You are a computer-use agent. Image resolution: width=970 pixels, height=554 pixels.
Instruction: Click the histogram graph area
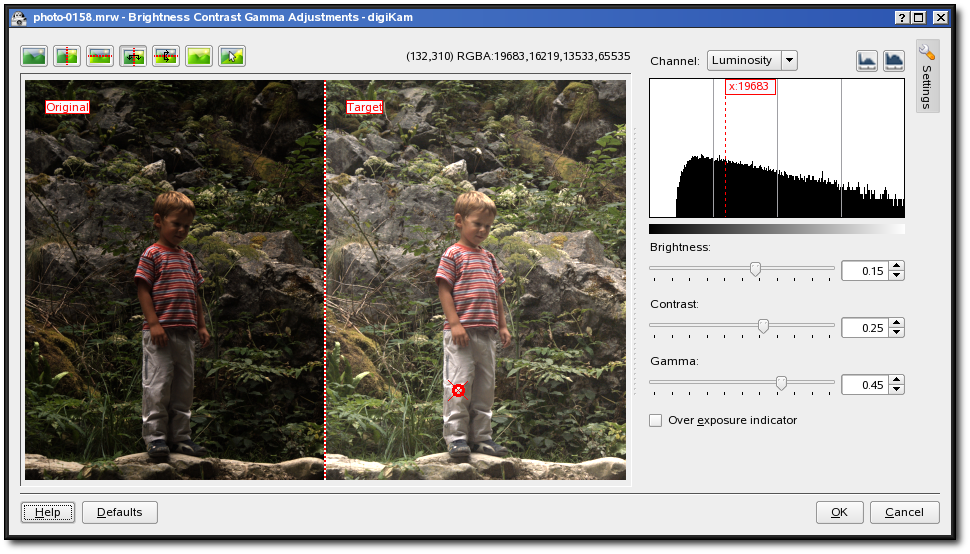click(x=777, y=148)
